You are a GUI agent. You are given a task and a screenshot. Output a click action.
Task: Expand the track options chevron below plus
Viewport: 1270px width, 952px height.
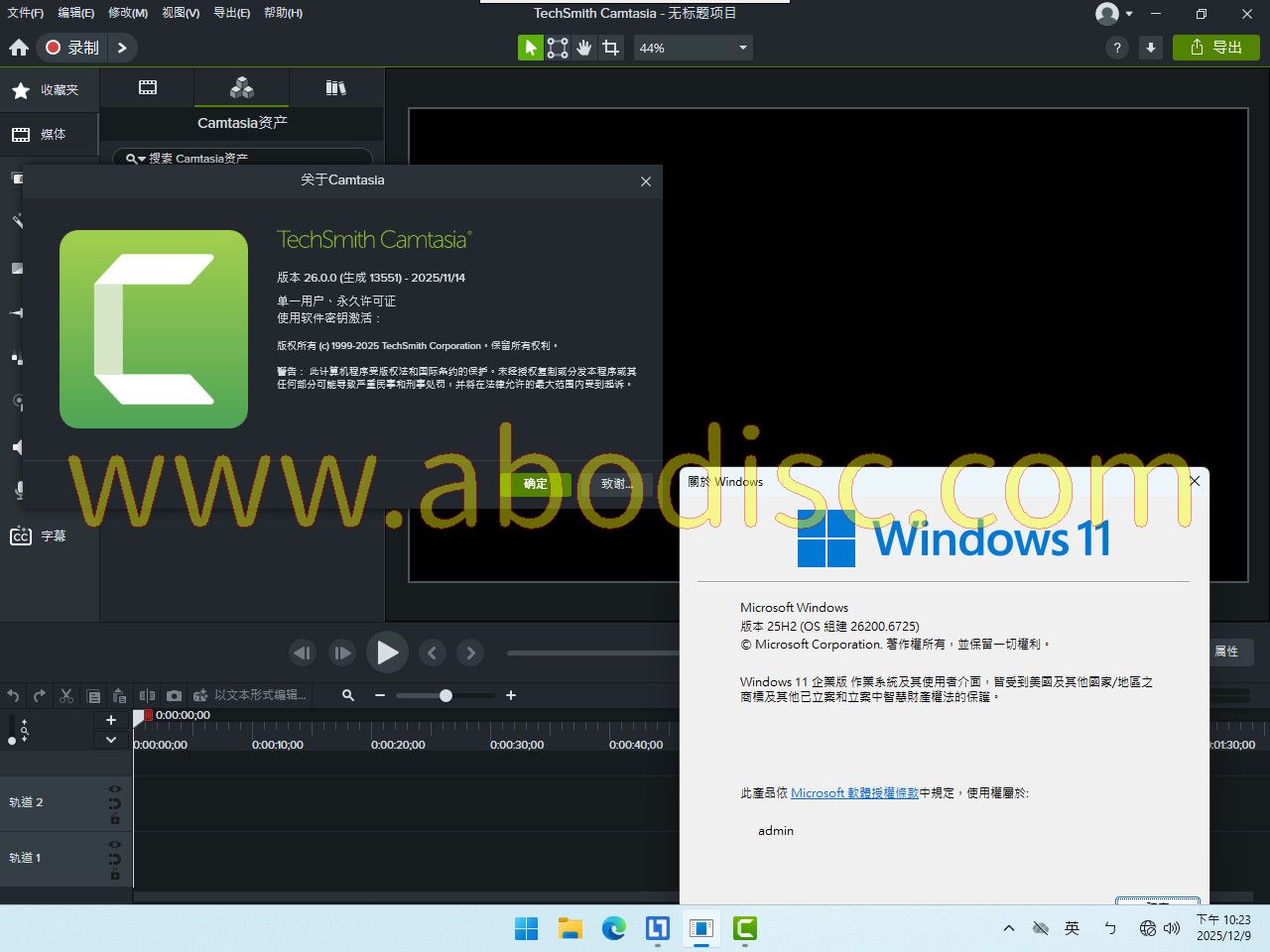(x=111, y=740)
